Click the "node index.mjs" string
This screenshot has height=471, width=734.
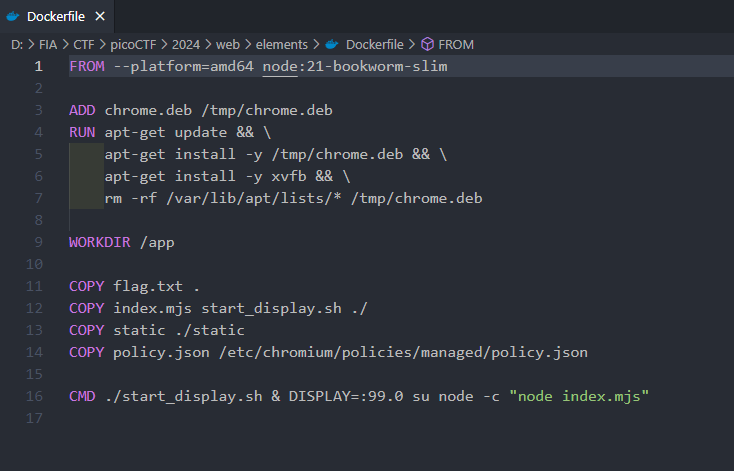click(579, 397)
